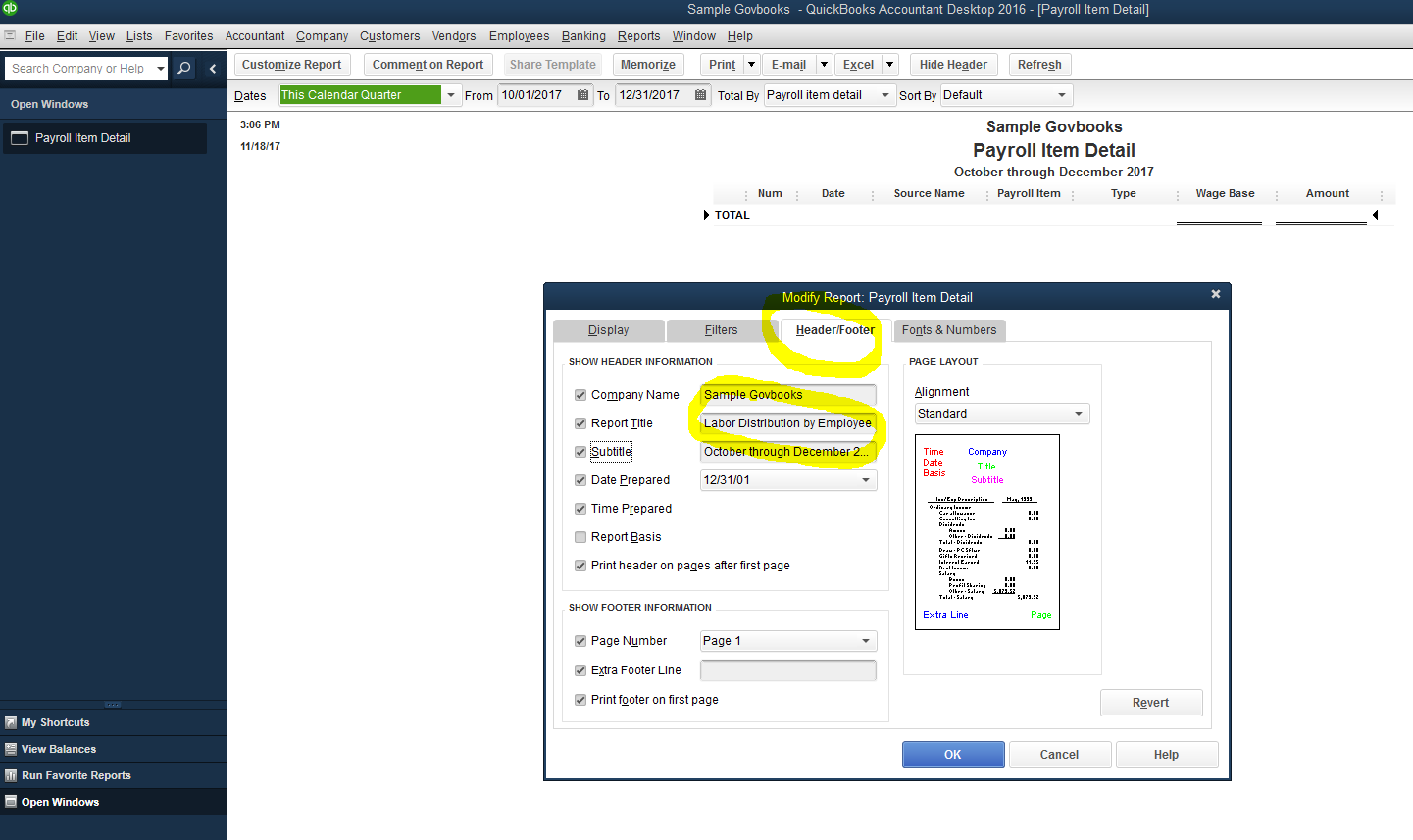
Task: Click the QuickBooks logo icon top left
Action: coord(10,9)
